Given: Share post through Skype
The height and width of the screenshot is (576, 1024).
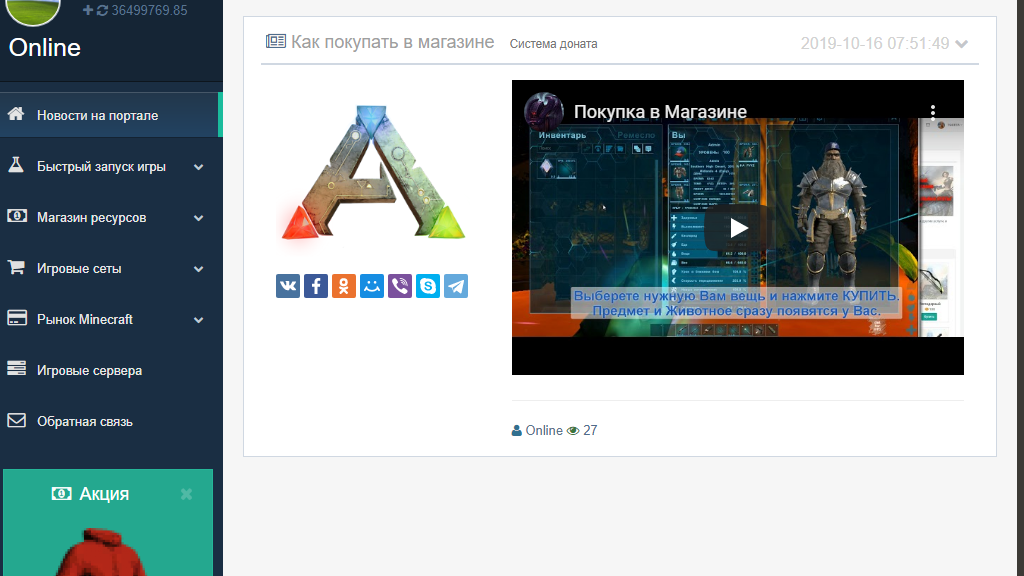Looking at the screenshot, I should click(x=428, y=286).
